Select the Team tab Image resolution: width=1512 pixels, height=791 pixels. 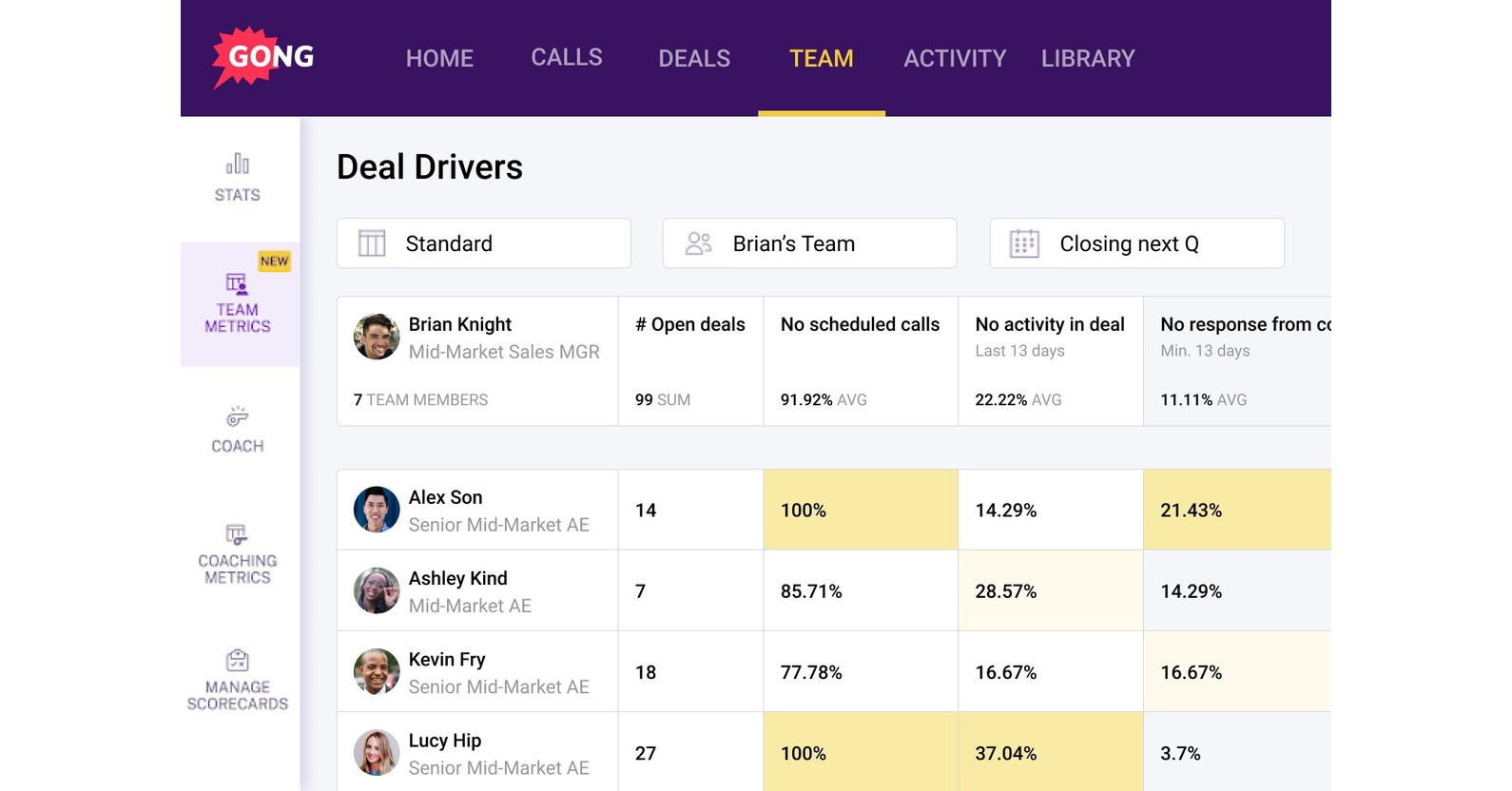(x=822, y=58)
